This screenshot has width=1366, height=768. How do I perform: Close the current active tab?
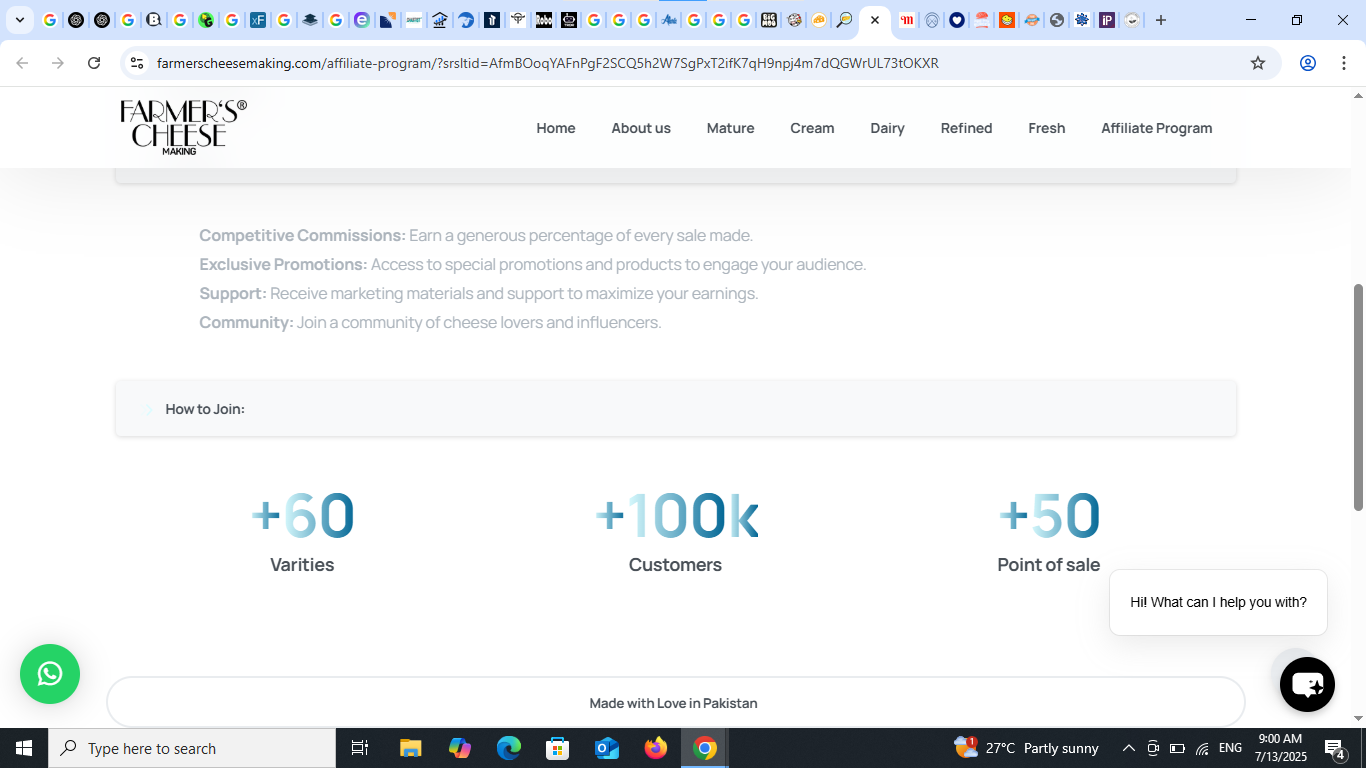[875, 20]
